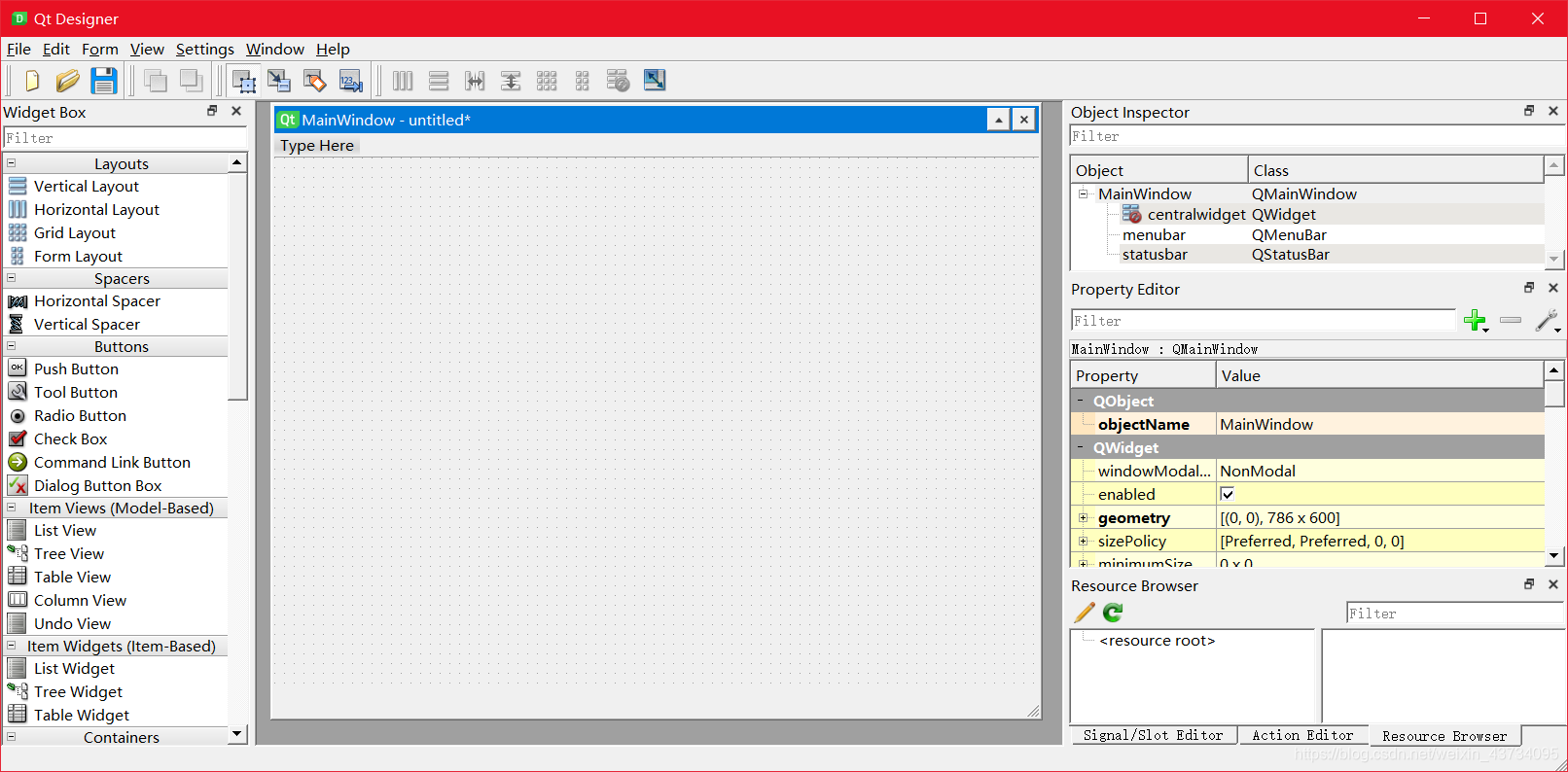Close the Property Editor panel
1568x772 pixels.
click(x=1553, y=288)
